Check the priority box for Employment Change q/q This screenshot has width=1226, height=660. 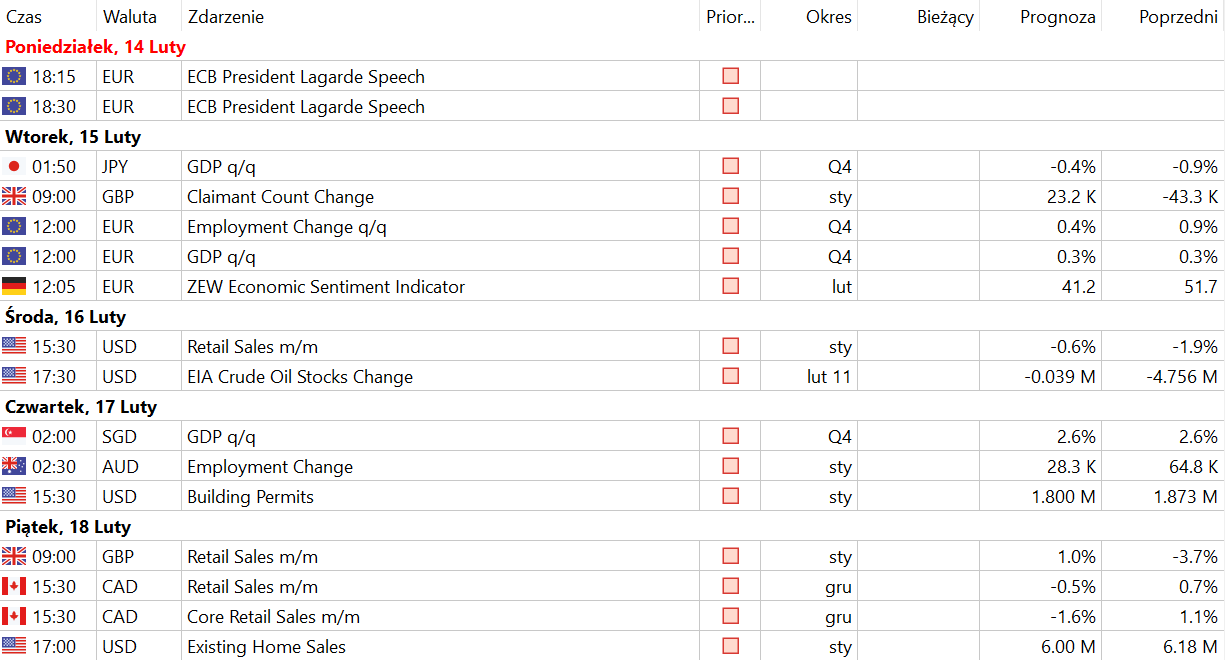730,226
